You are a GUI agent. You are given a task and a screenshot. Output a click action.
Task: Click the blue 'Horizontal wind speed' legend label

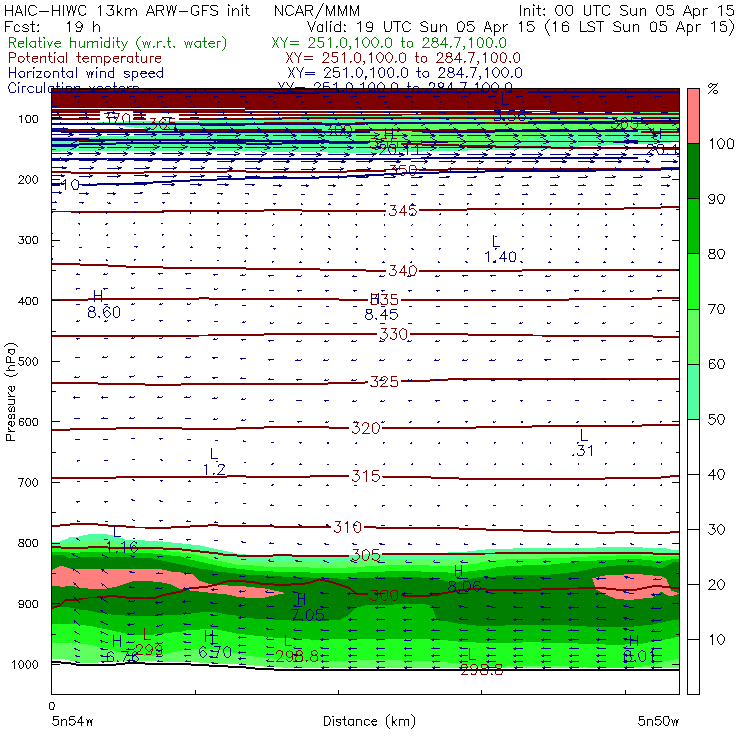point(86,73)
